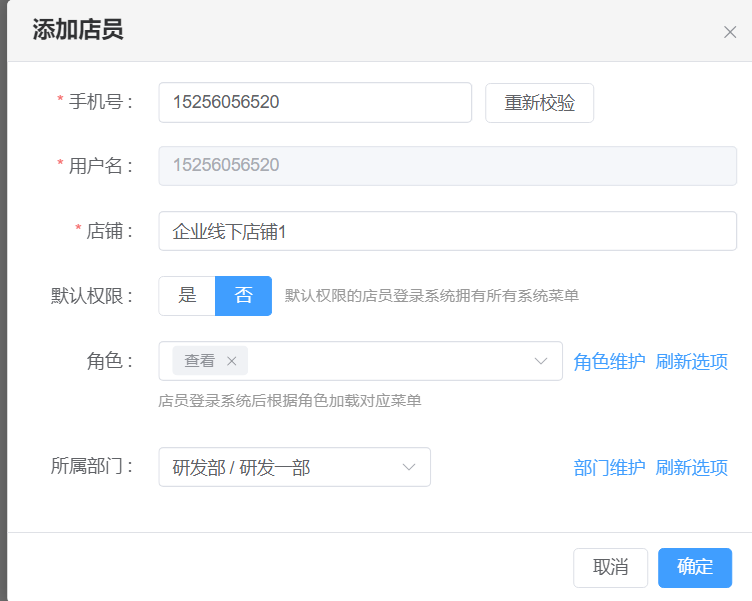Click the 确定 button
Screen dimensions: 752x601
click(x=695, y=567)
